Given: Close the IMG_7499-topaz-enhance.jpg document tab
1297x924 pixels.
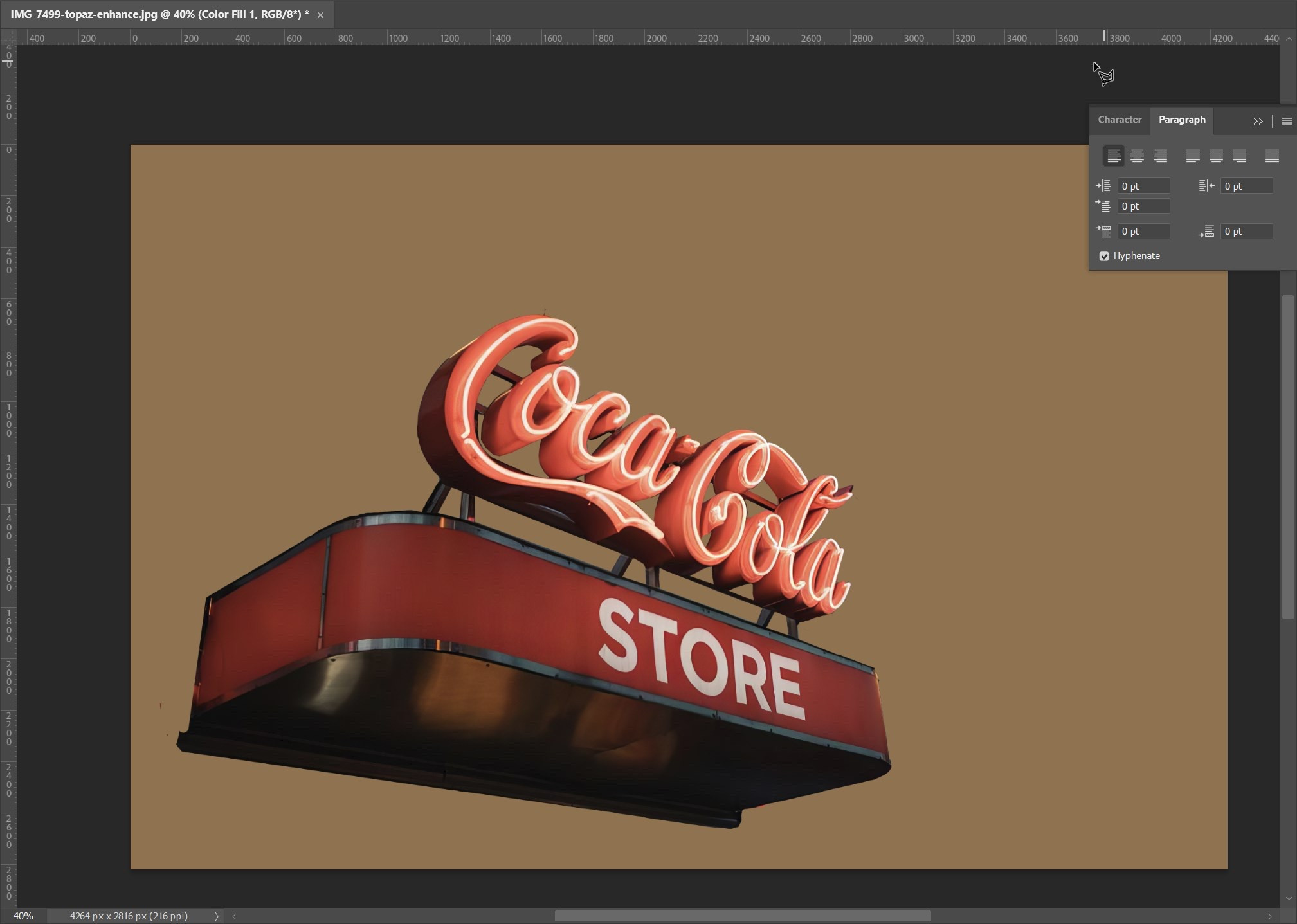Looking at the screenshot, I should tap(320, 15).
